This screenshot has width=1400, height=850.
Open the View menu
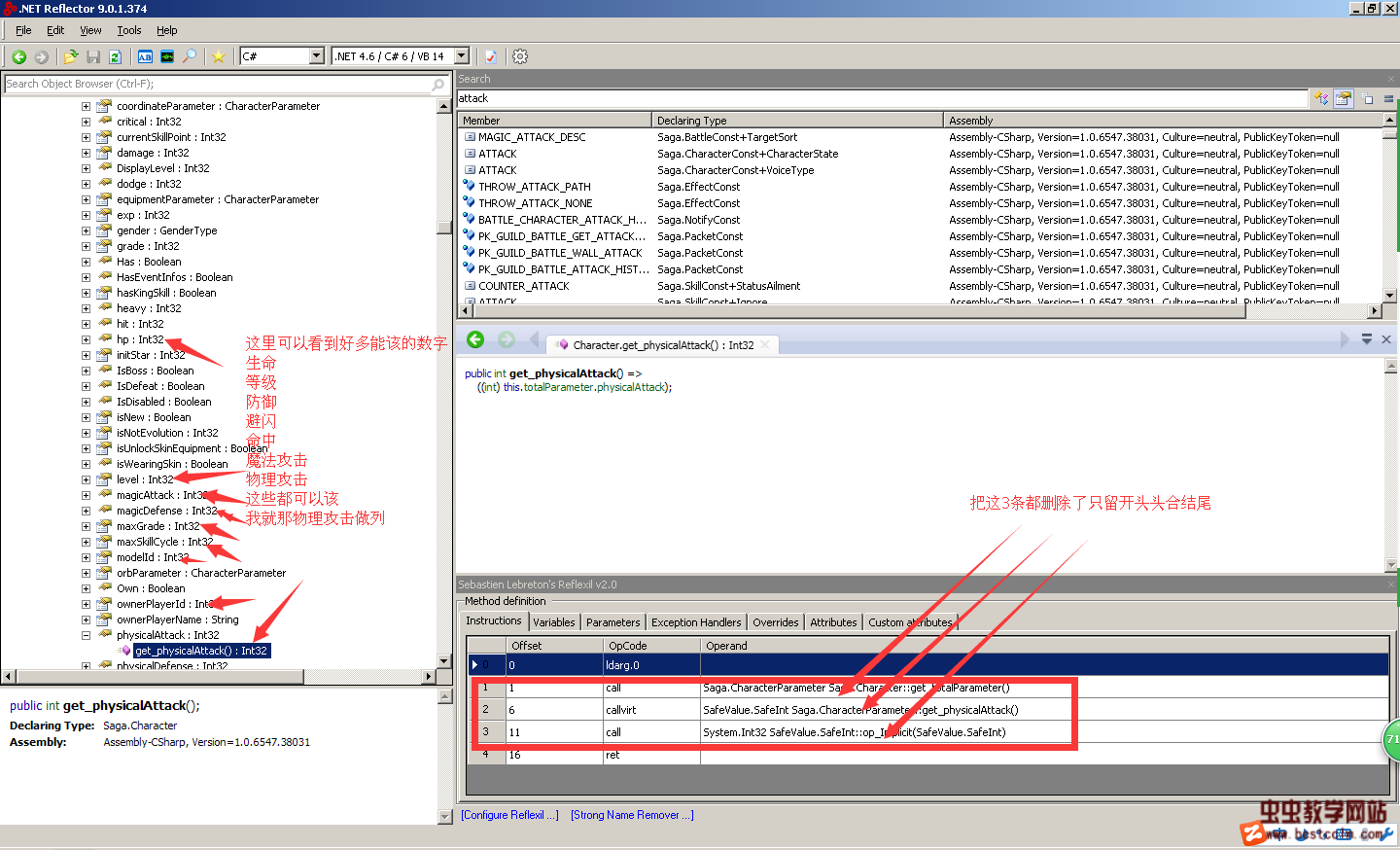[x=90, y=30]
